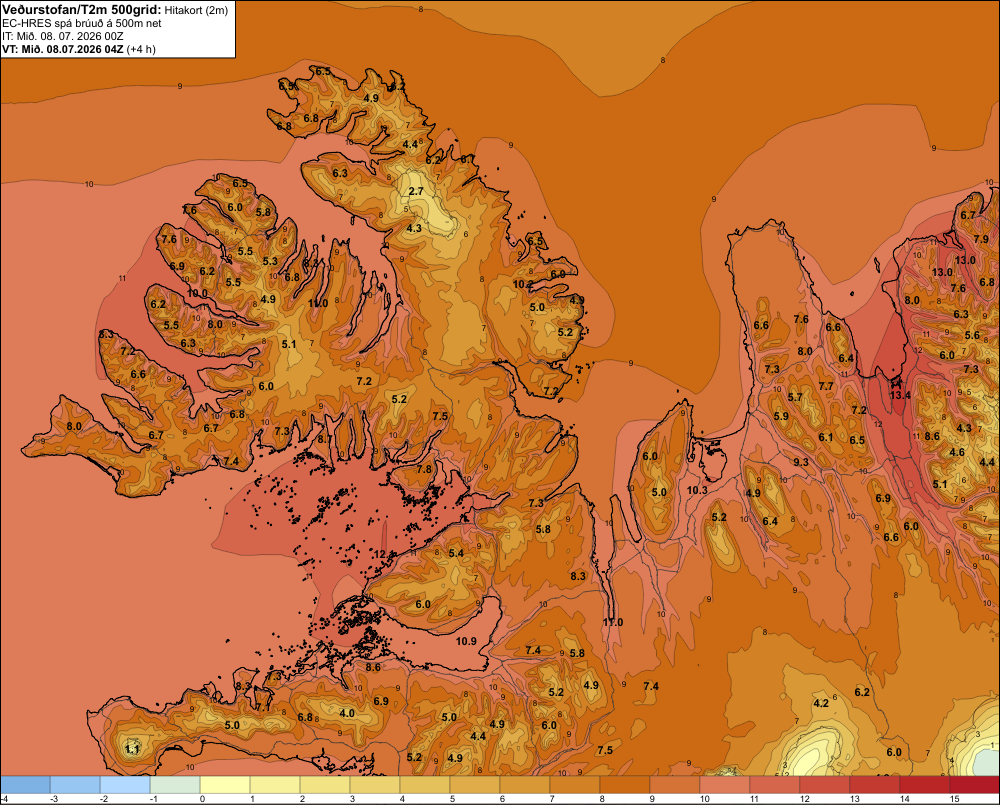Screen dimensions: 1000x805
Task: Click the temperature value "10.9"
Action: coord(466,640)
